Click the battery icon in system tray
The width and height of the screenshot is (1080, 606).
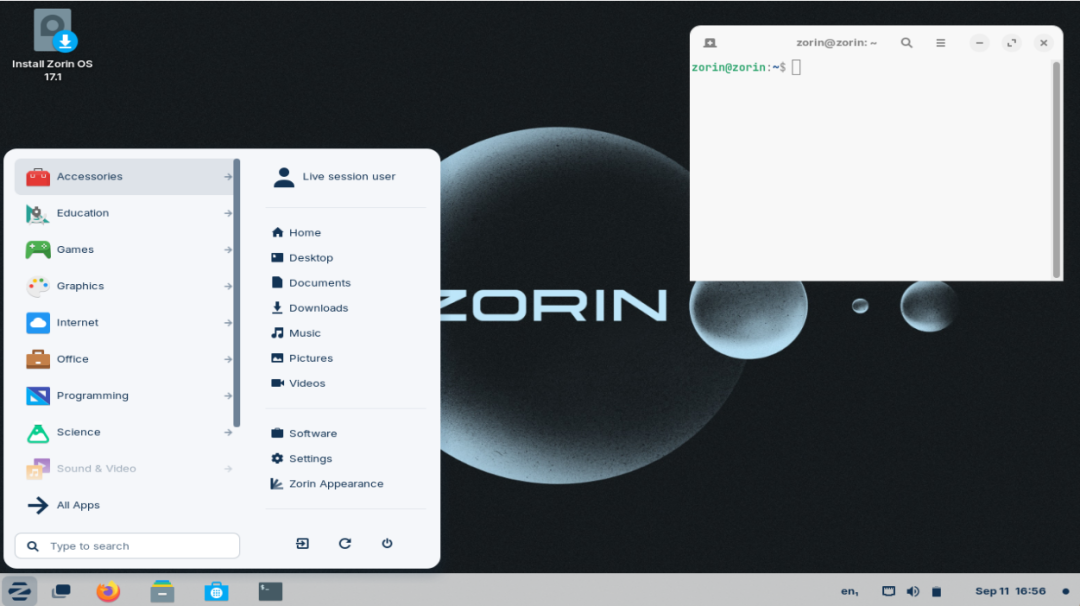tap(936, 591)
